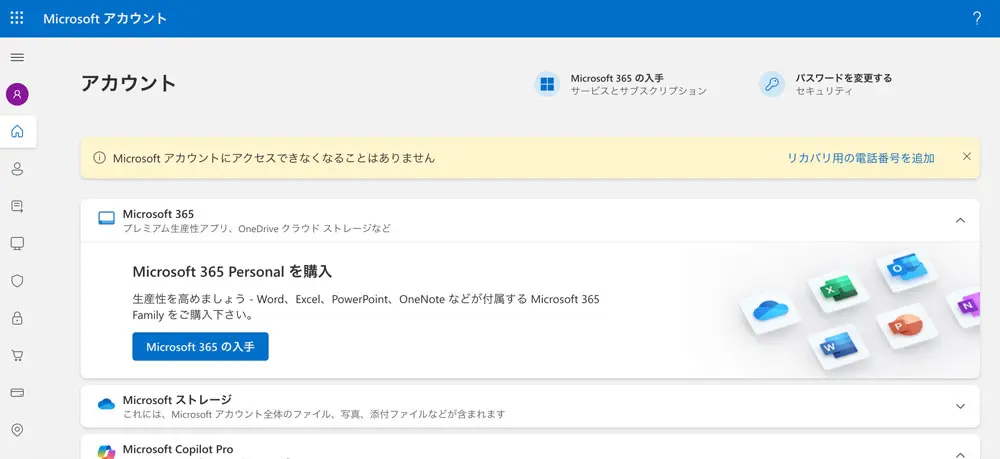Click the blue Microsoft 365 の入手 button

coord(200,347)
